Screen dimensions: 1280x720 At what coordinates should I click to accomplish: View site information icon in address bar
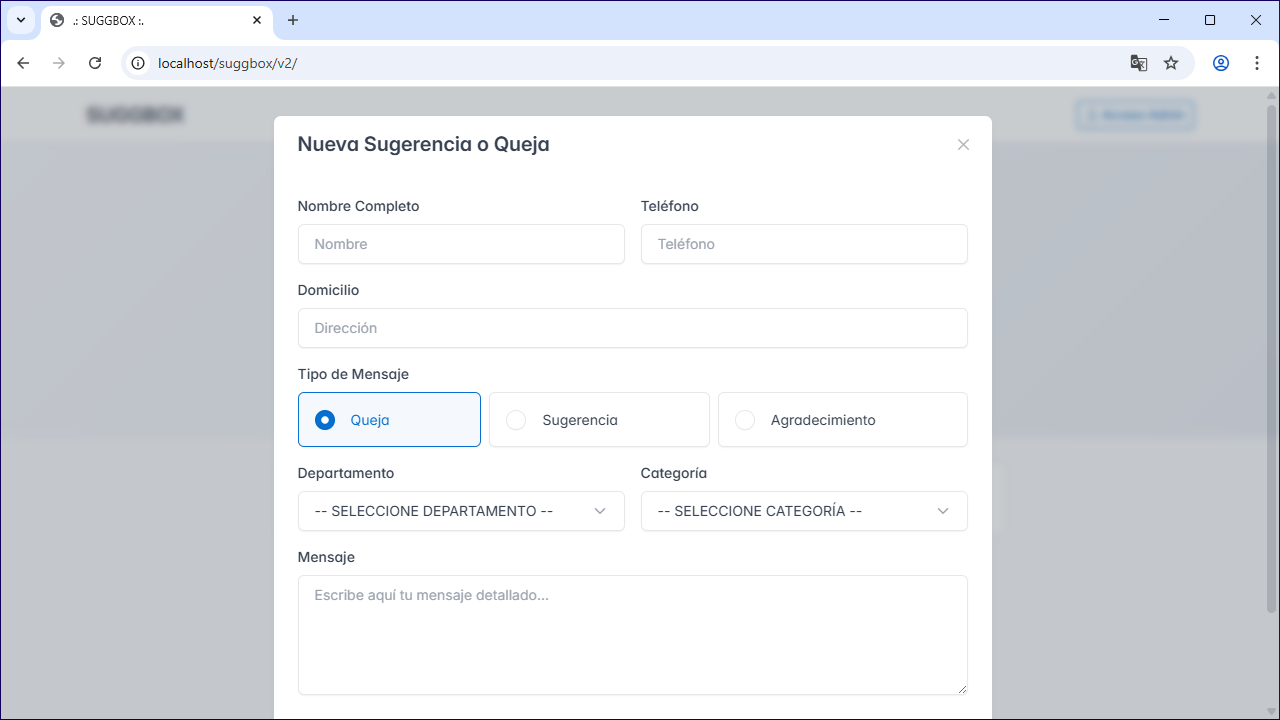(139, 63)
